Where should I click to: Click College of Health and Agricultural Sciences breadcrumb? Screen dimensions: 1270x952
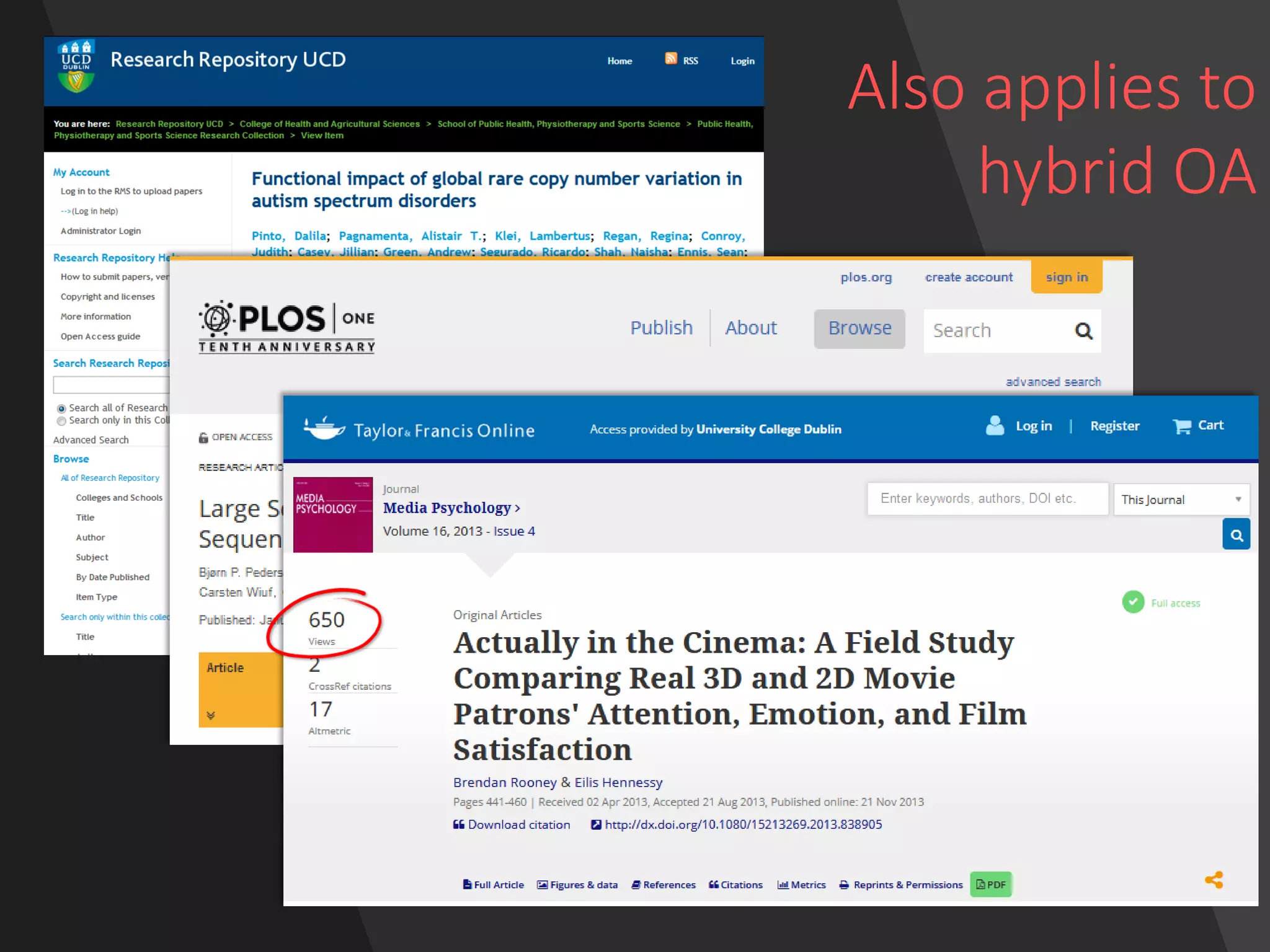click(329, 124)
